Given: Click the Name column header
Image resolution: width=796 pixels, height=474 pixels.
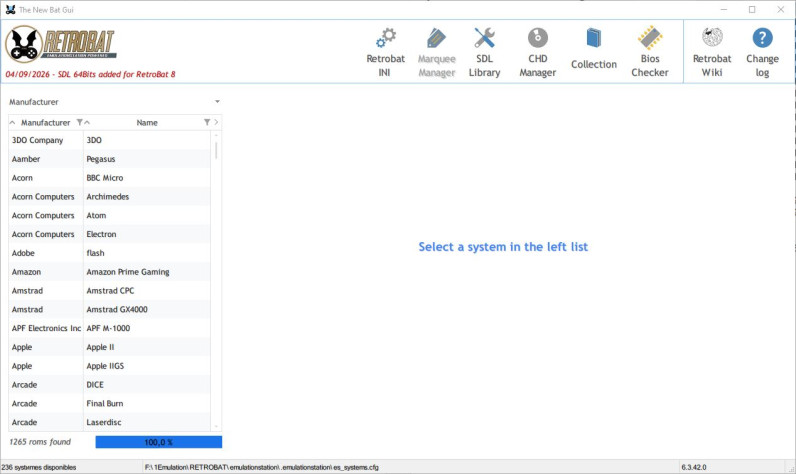Looking at the screenshot, I should pyautogui.click(x=147, y=122).
